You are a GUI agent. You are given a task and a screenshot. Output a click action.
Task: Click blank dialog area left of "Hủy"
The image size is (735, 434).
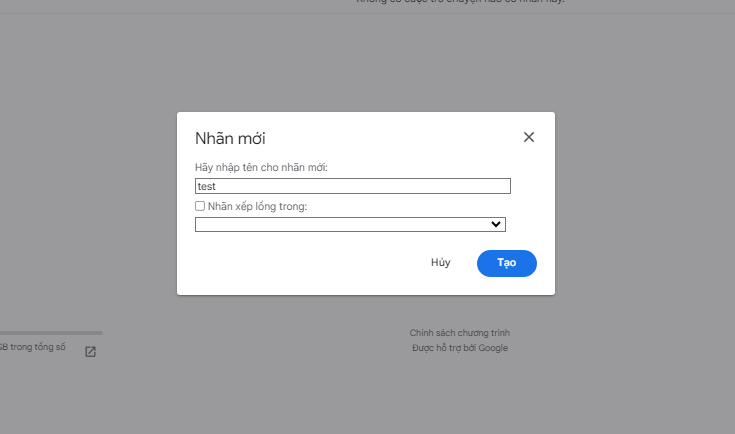pyautogui.click(x=300, y=263)
